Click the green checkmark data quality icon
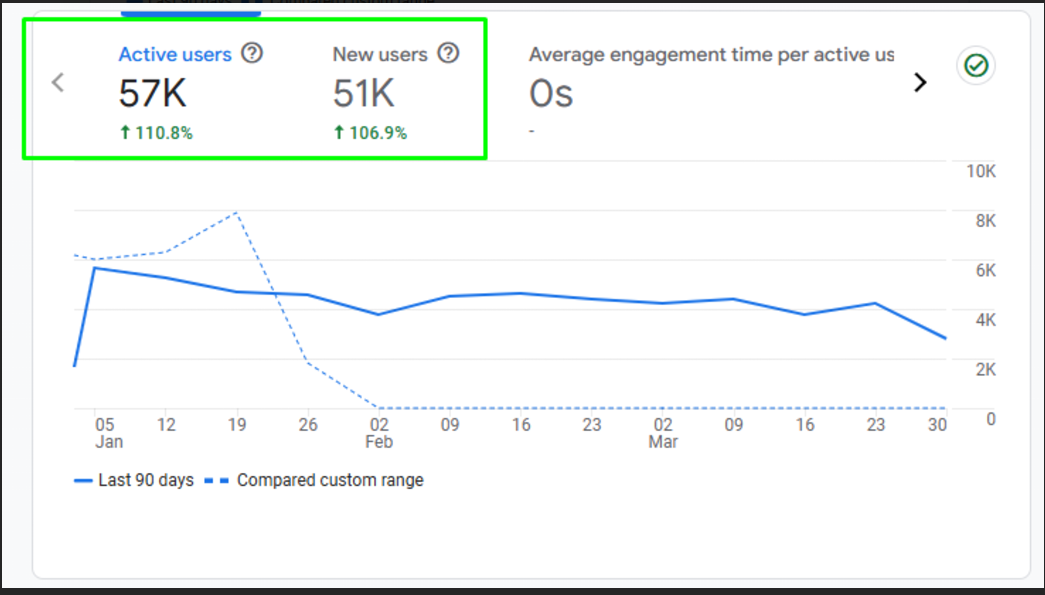Screen dimensions: 1045x595 click(x=975, y=66)
